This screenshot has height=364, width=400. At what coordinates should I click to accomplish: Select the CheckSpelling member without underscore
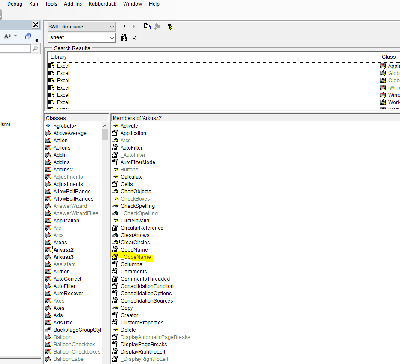point(138,206)
